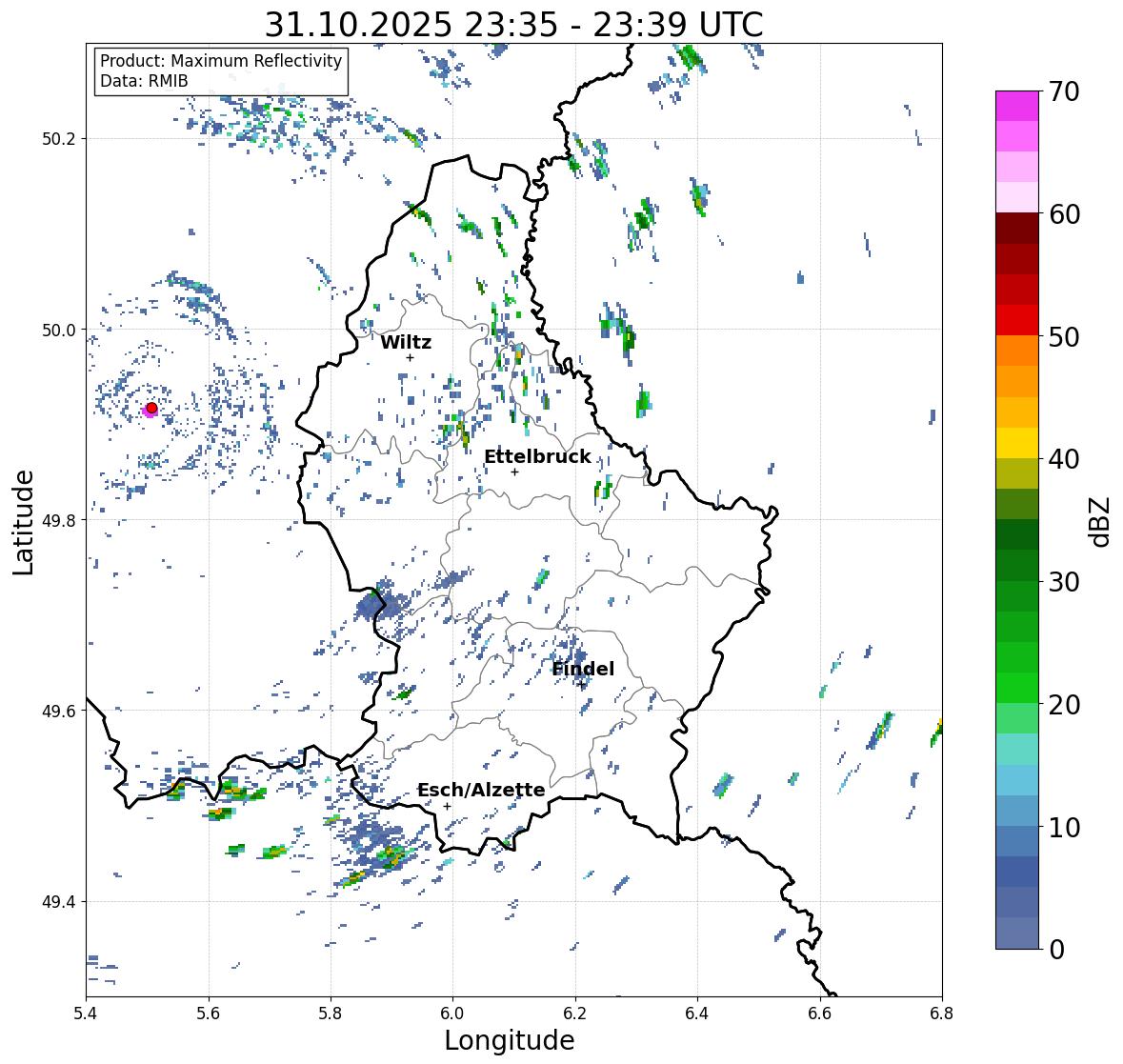Click the 5.8 longitude tick label
This screenshot has width=1123, height=1064.
coord(331,1014)
